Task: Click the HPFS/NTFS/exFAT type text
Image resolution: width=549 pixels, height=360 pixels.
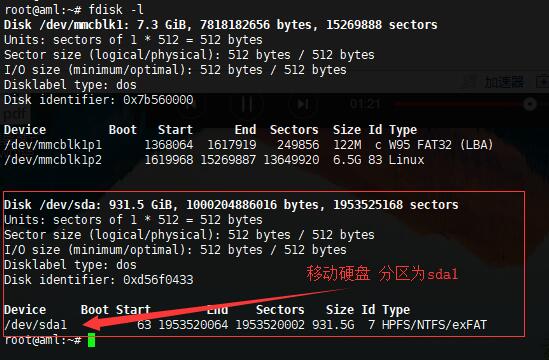Action: coord(434,325)
